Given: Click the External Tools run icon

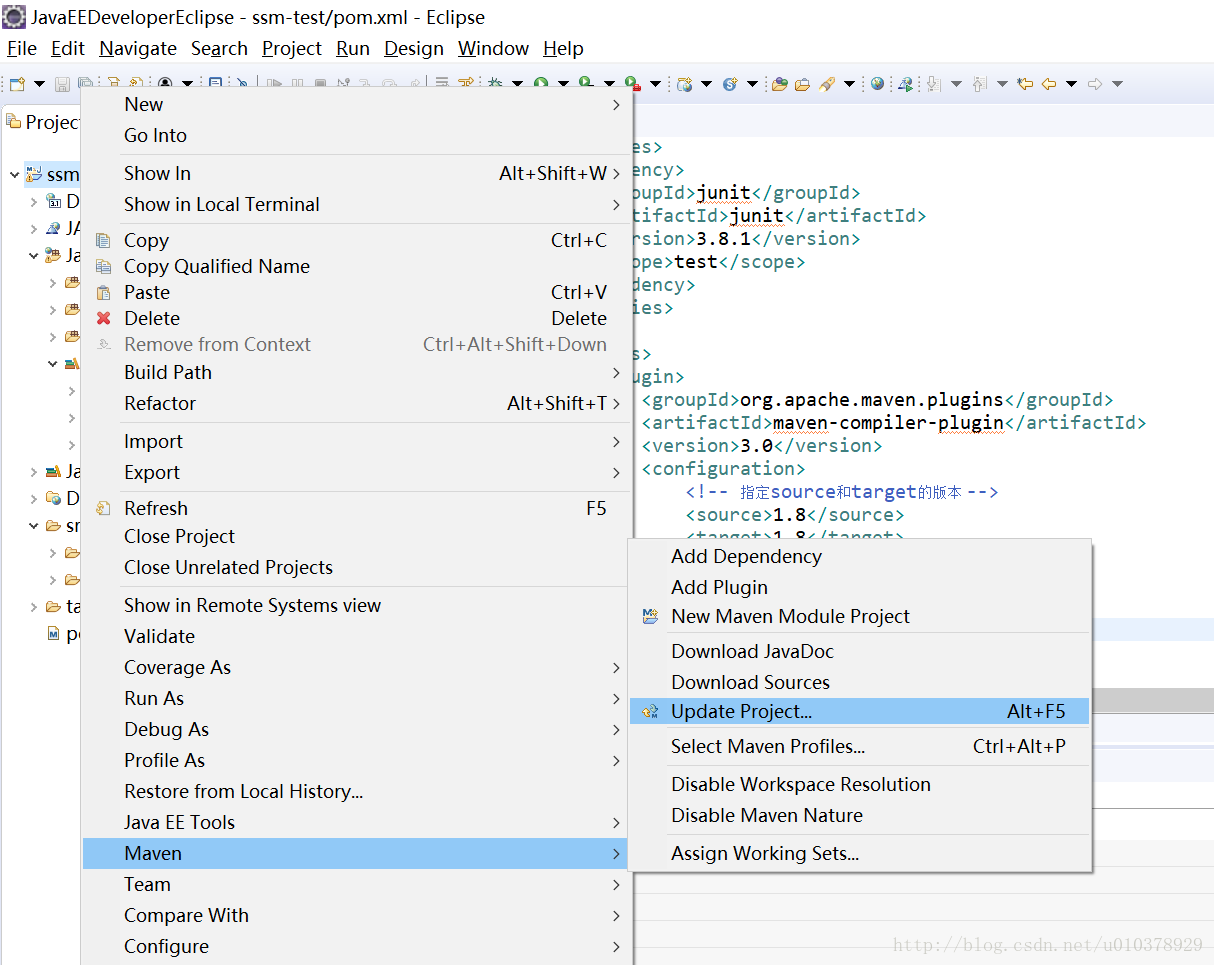Looking at the screenshot, I should tap(632, 84).
